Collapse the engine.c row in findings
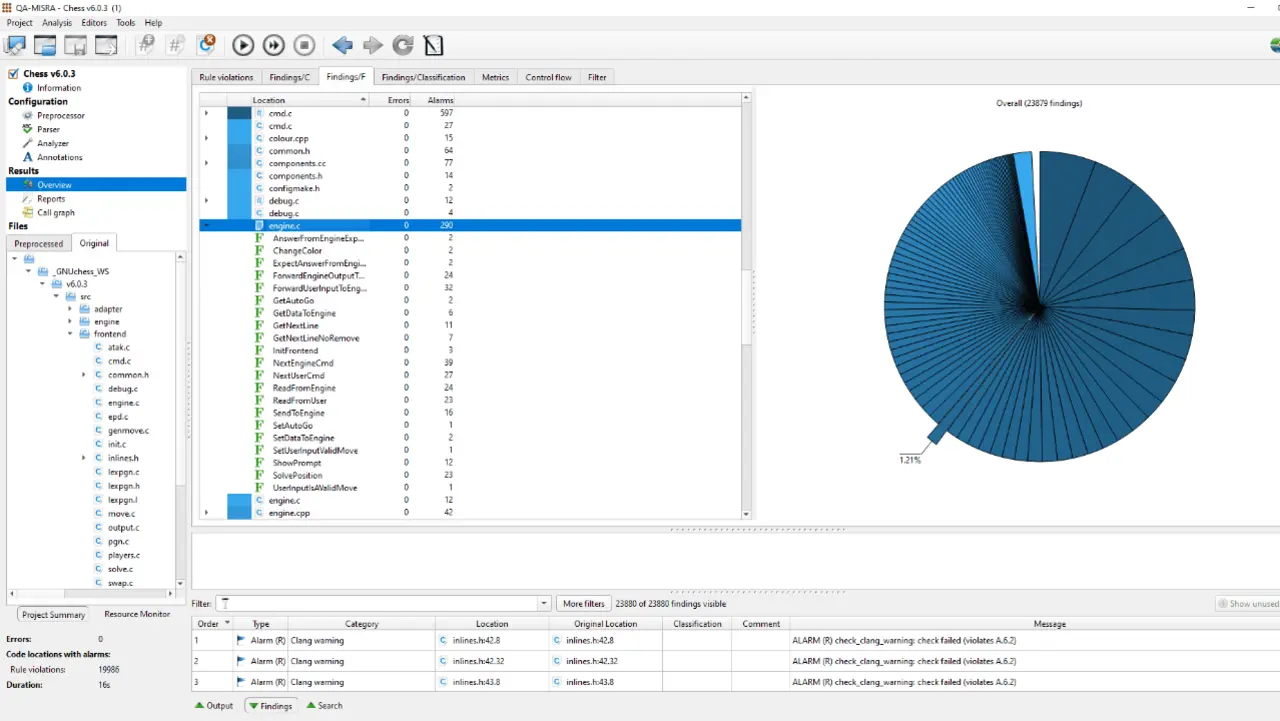1280x721 pixels. [x=206, y=226]
